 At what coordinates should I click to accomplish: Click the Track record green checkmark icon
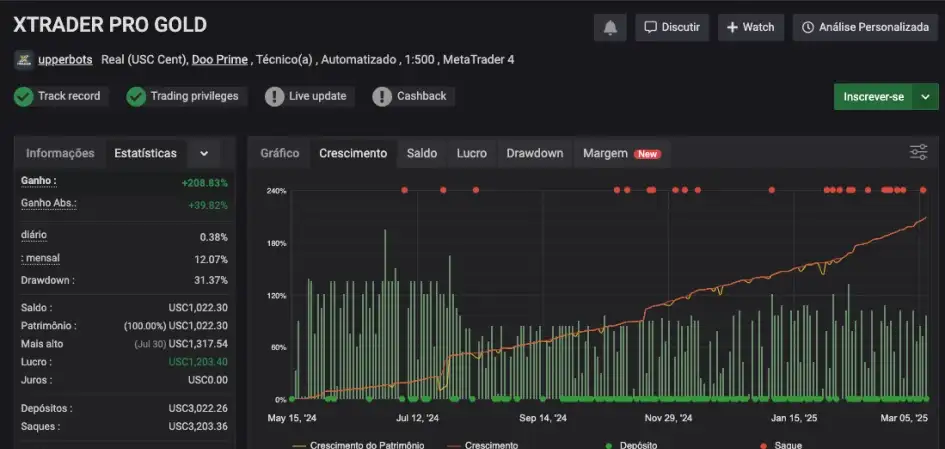coord(23,96)
